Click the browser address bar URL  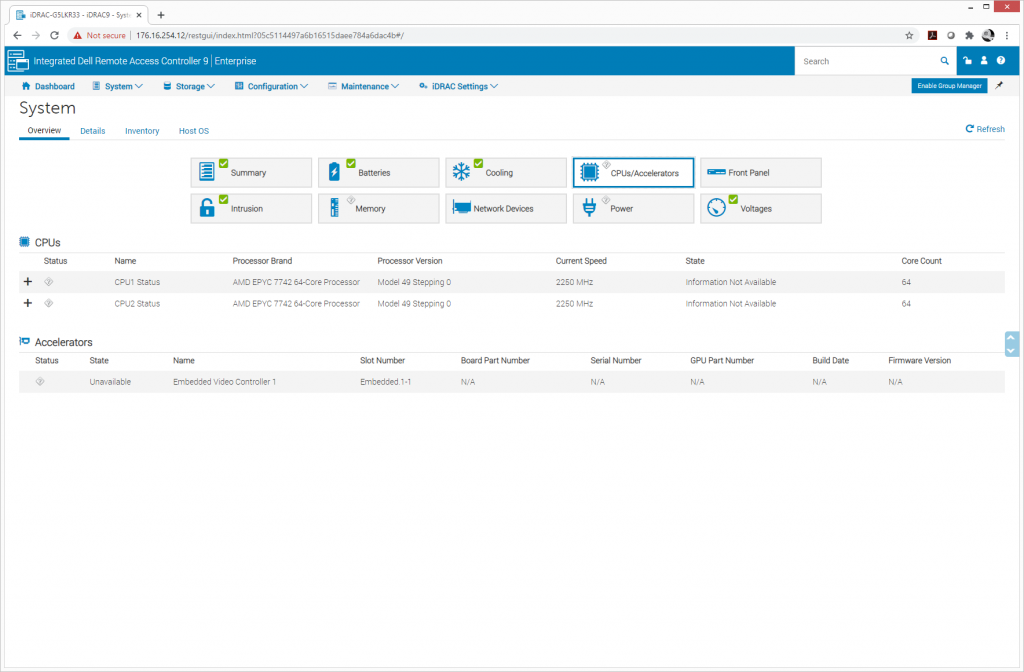click(x=270, y=35)
